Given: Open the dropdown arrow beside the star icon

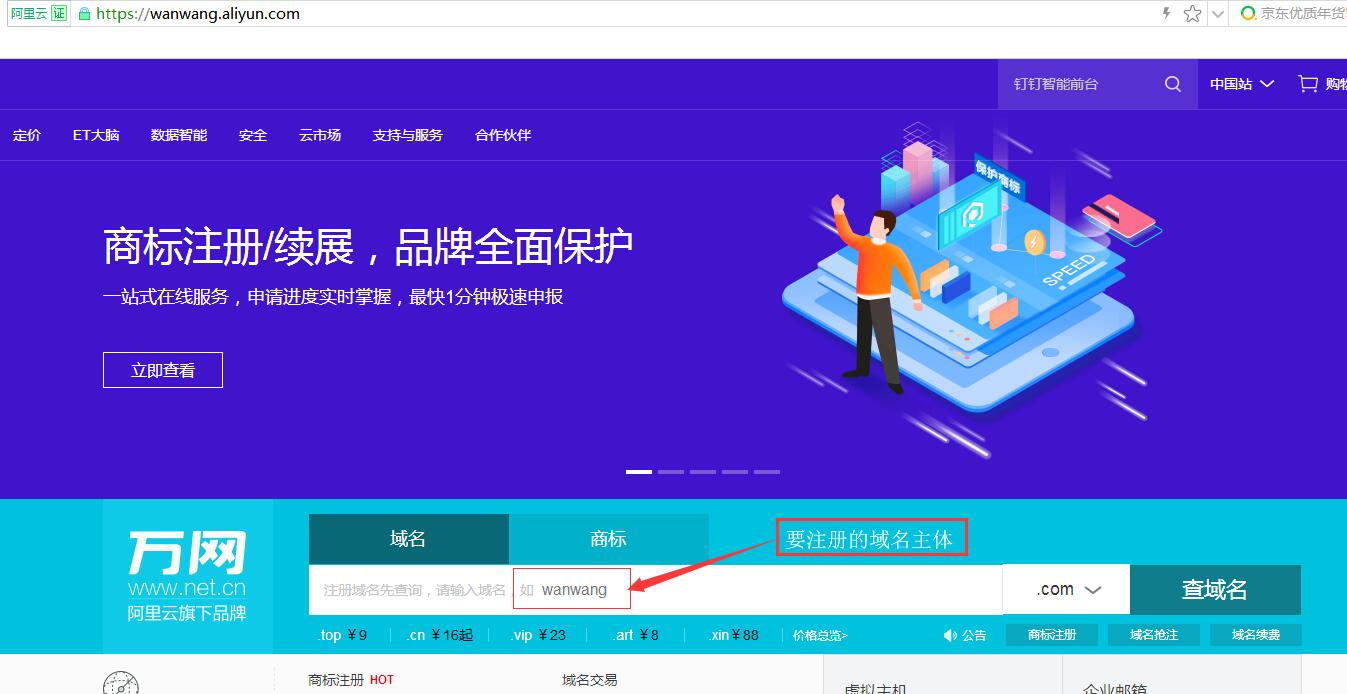Looking at the screenshot, I should (x=1216, y=14).
